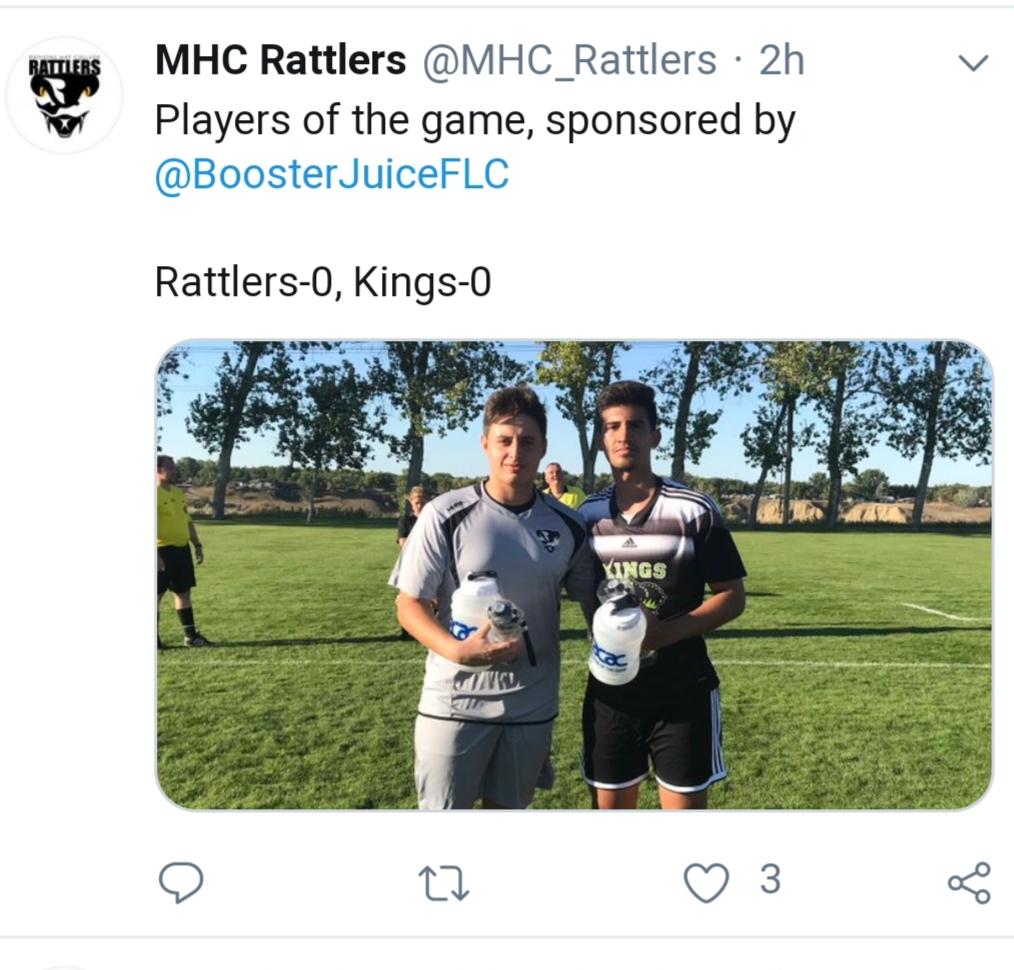Open the MHC Rattlers profile avatar
This screenshot has width=1014, height=970.
point(64,95)
